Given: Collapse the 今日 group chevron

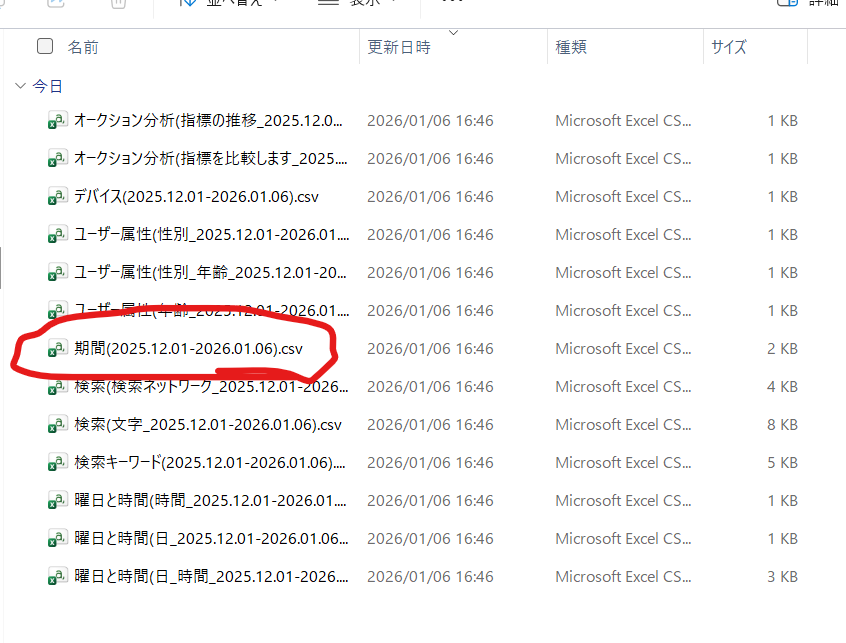Looking at the screenshot, I should click(x=20, y=87).
